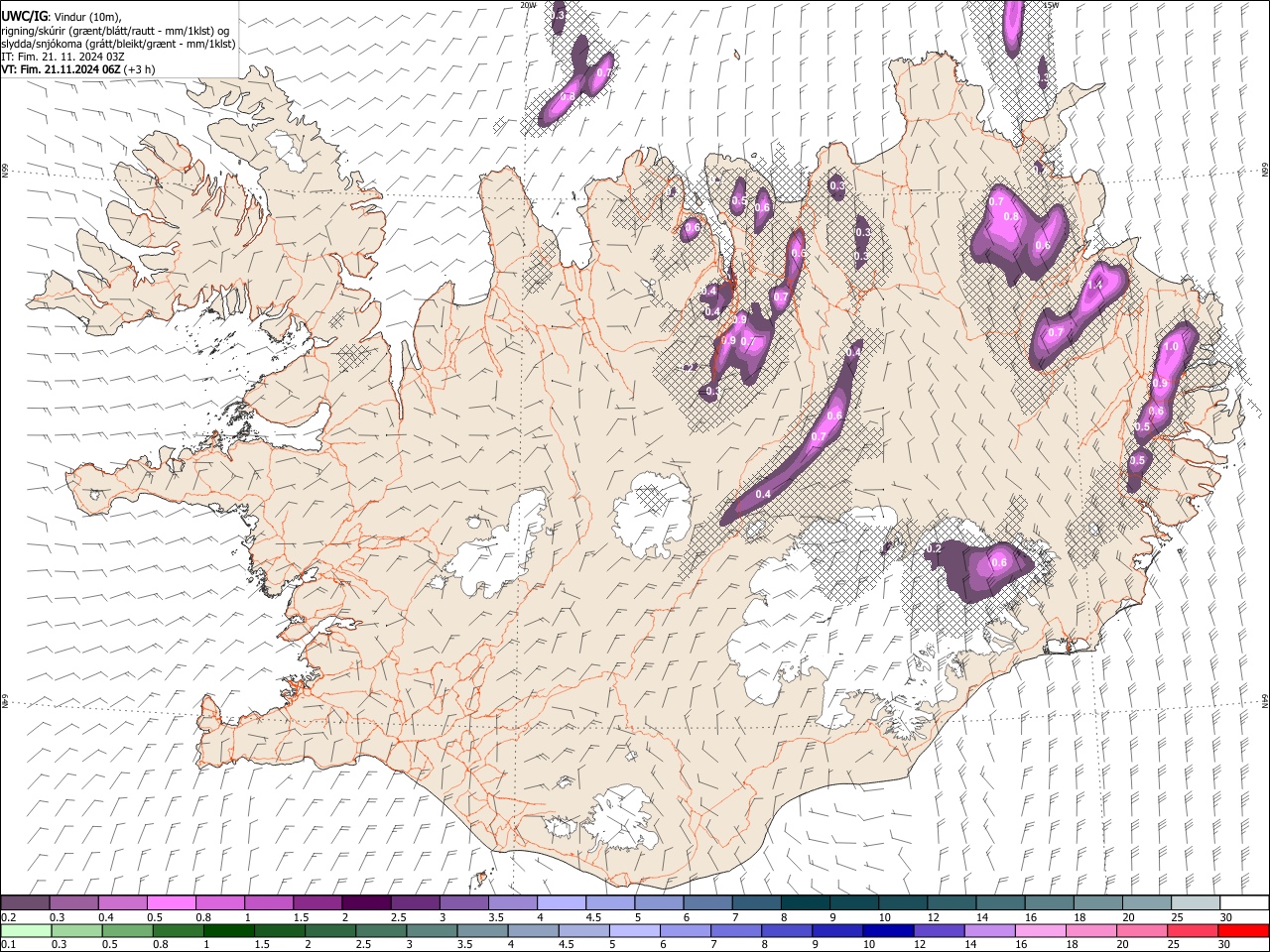Click the 'rigning/skúrir' legend description line

pos(116,31)
